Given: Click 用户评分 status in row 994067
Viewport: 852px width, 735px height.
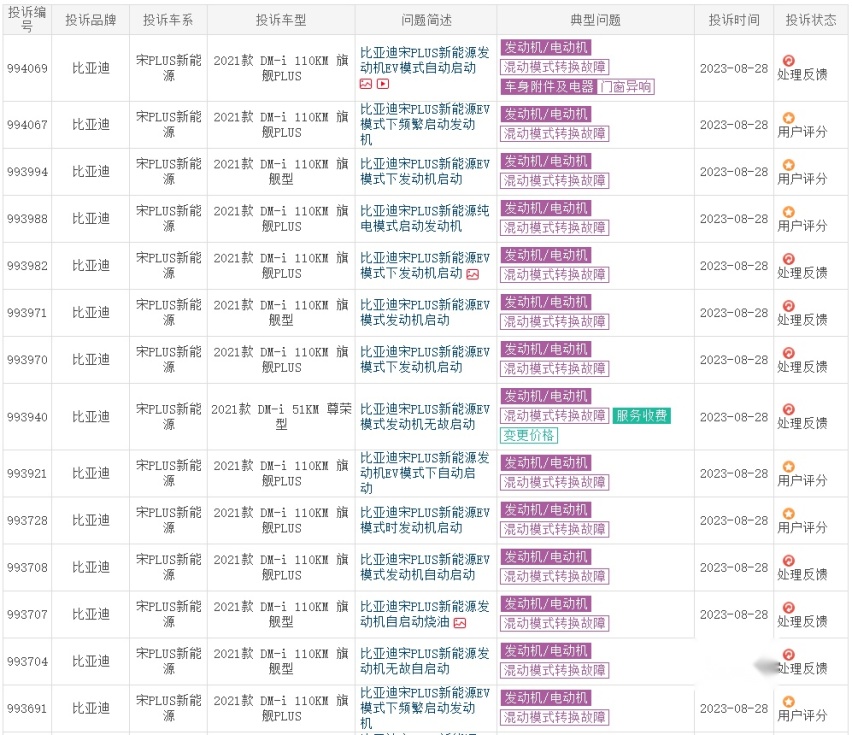Looking at the screenshot, I should click(802, 132).
